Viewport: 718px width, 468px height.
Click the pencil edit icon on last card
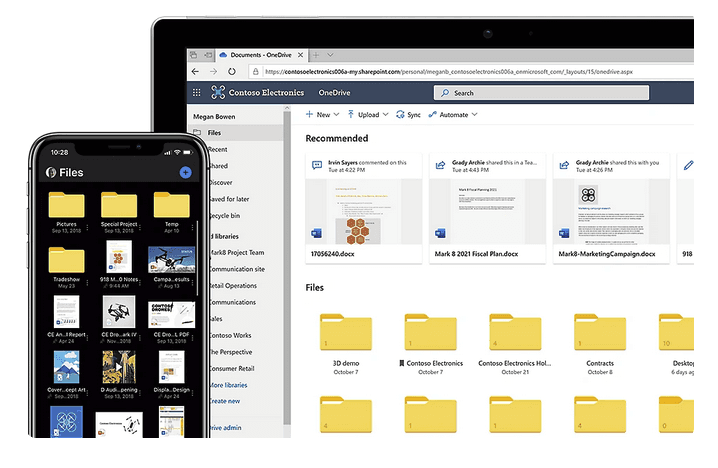click(x=688, y=165)
